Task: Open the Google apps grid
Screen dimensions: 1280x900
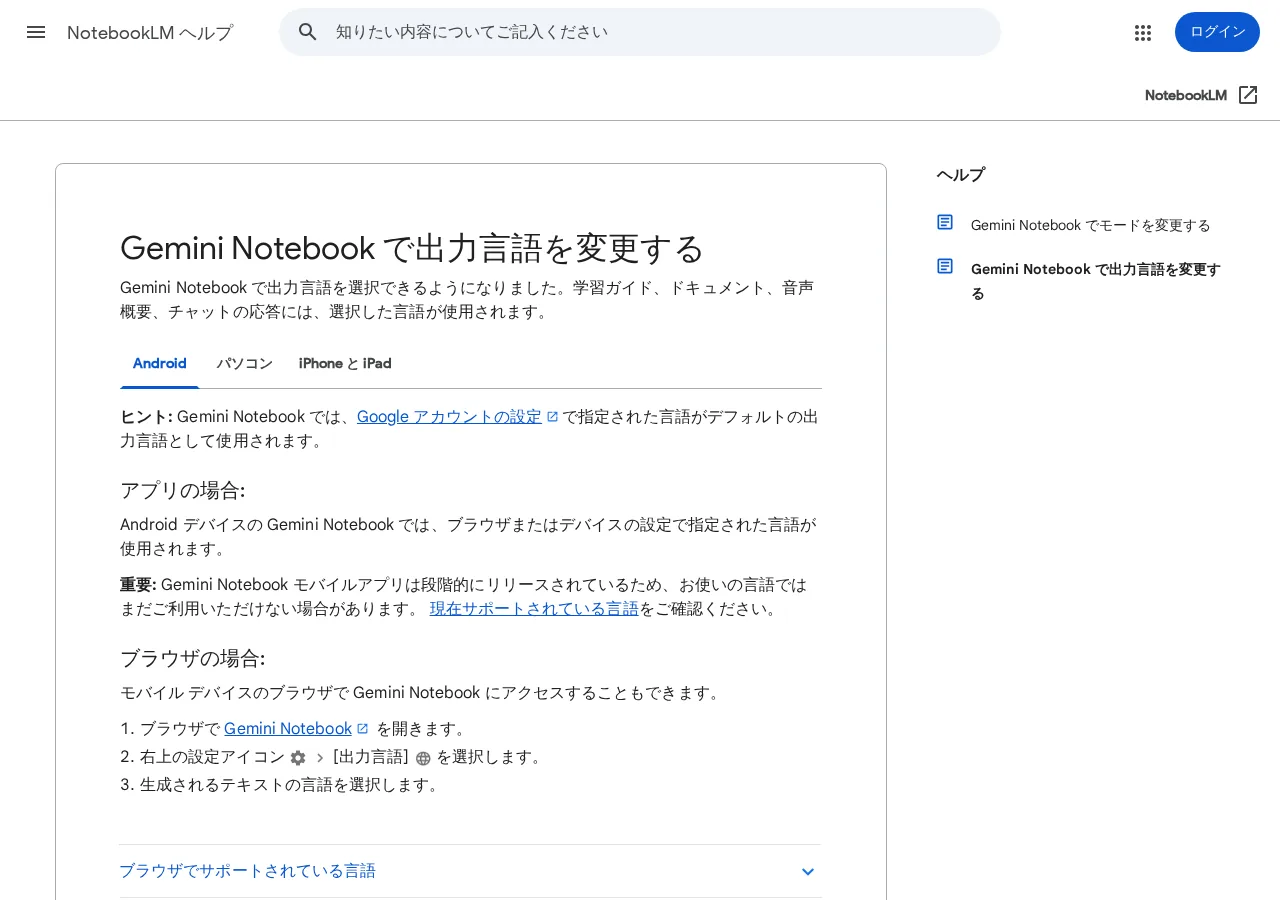Action: coord(1143,33)
